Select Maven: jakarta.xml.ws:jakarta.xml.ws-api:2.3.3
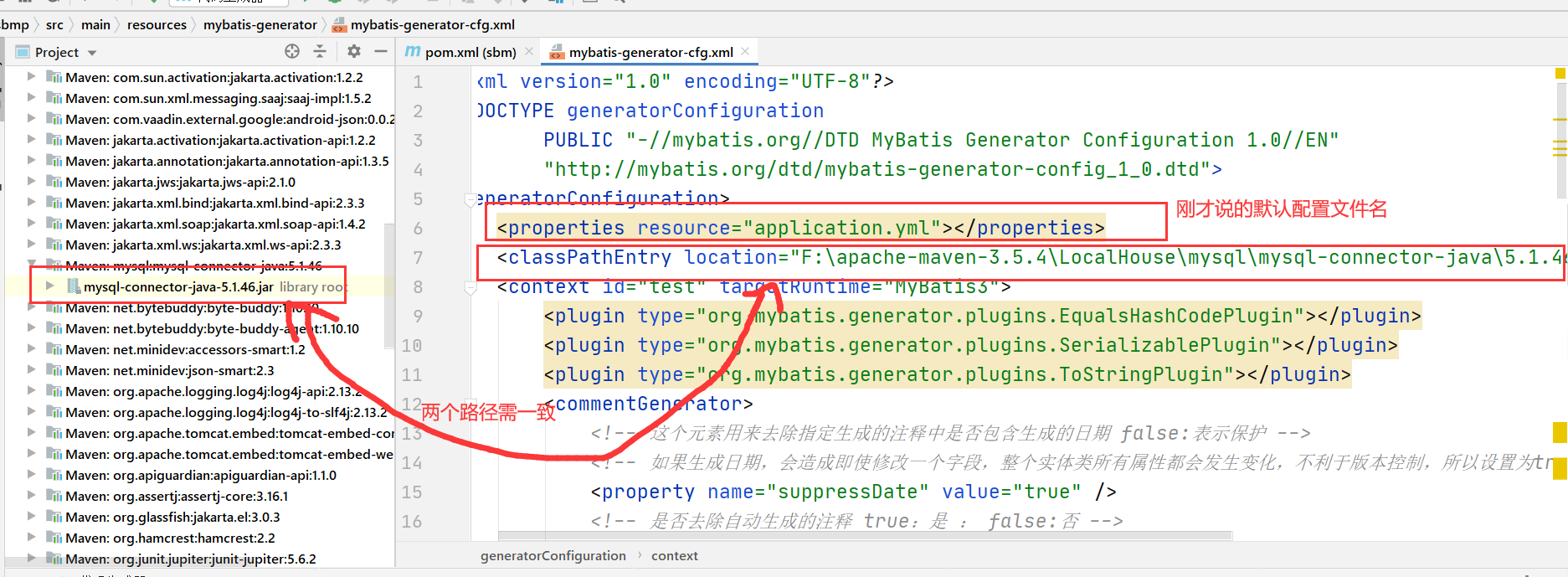Image resolution: width=1568 pixels, height=577 pixels. (x=203, y=245)
